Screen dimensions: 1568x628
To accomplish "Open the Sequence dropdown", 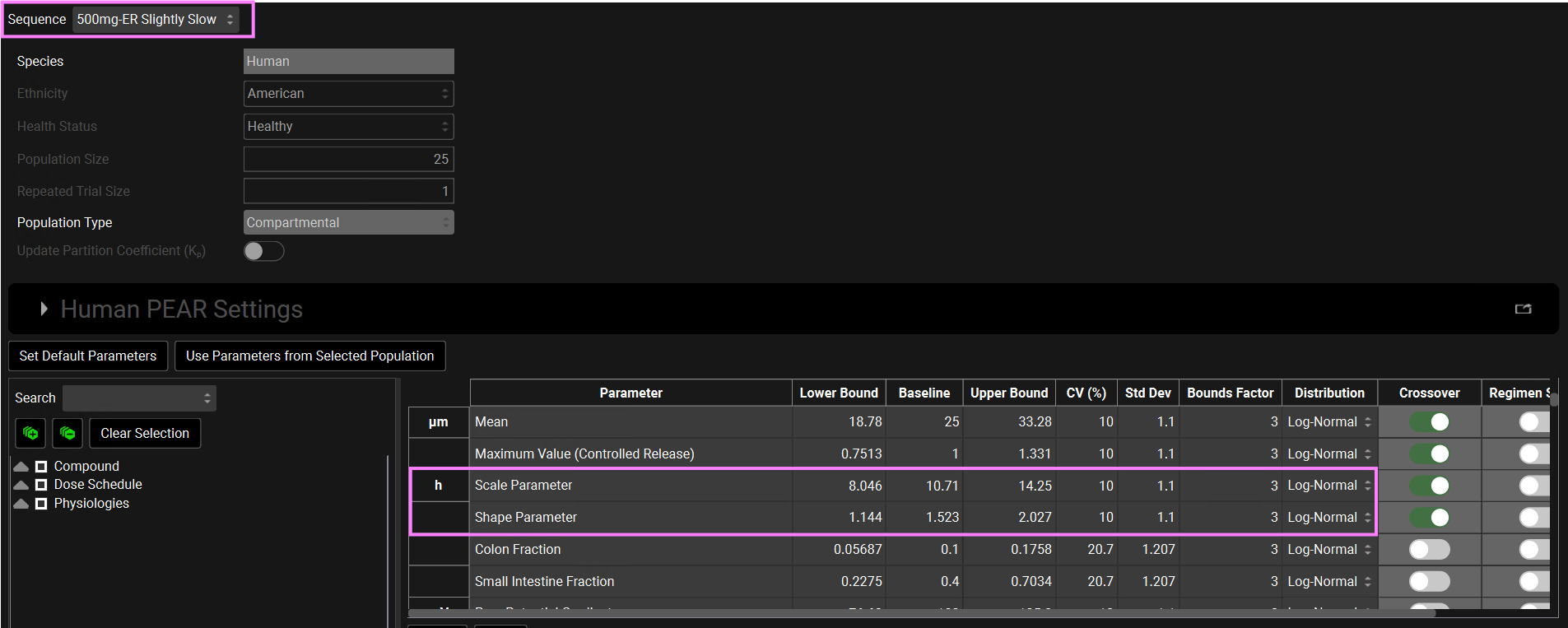I will [x=156, y=20].
